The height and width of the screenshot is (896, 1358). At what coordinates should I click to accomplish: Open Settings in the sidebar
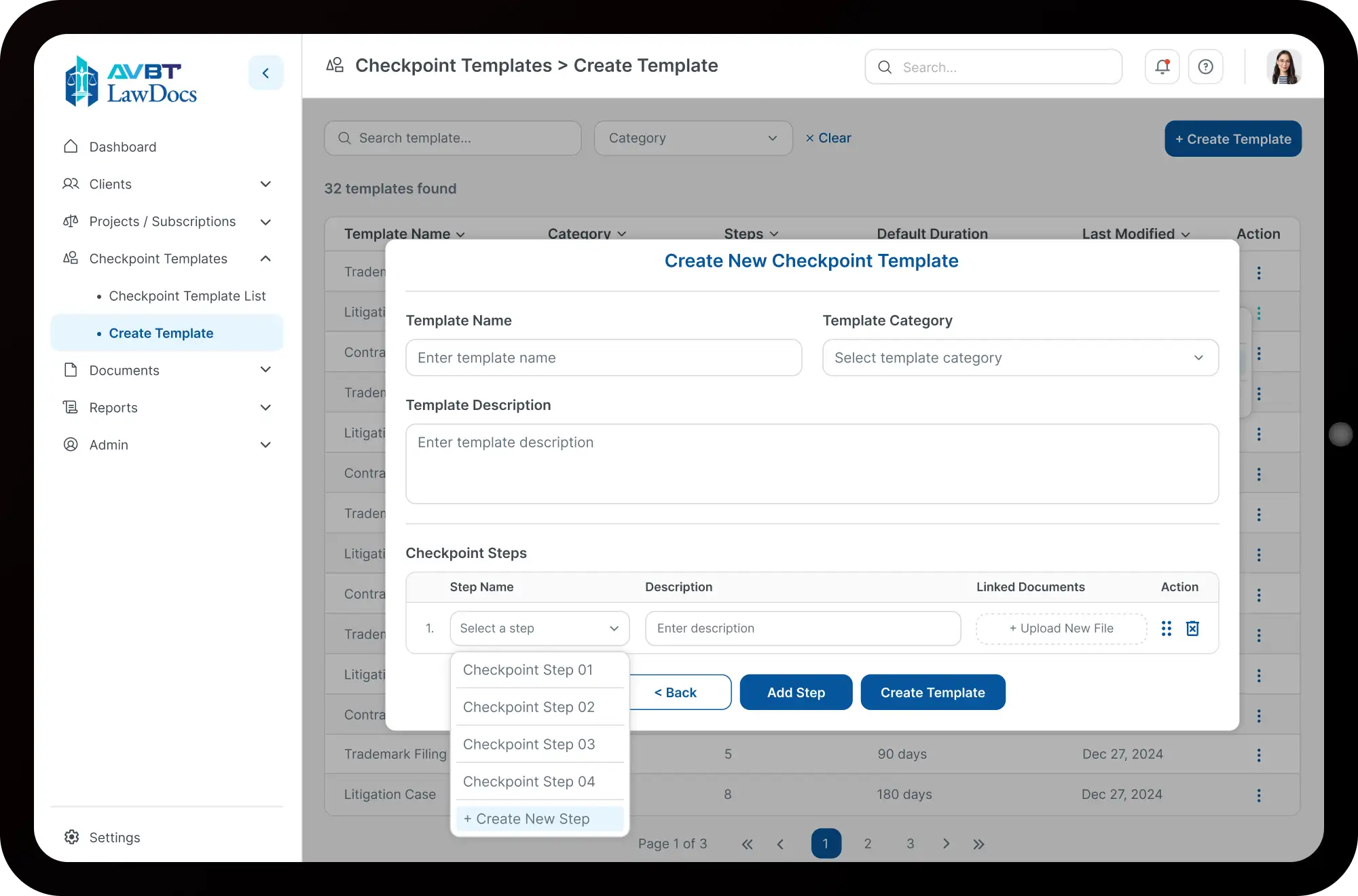tap(102, 838)
